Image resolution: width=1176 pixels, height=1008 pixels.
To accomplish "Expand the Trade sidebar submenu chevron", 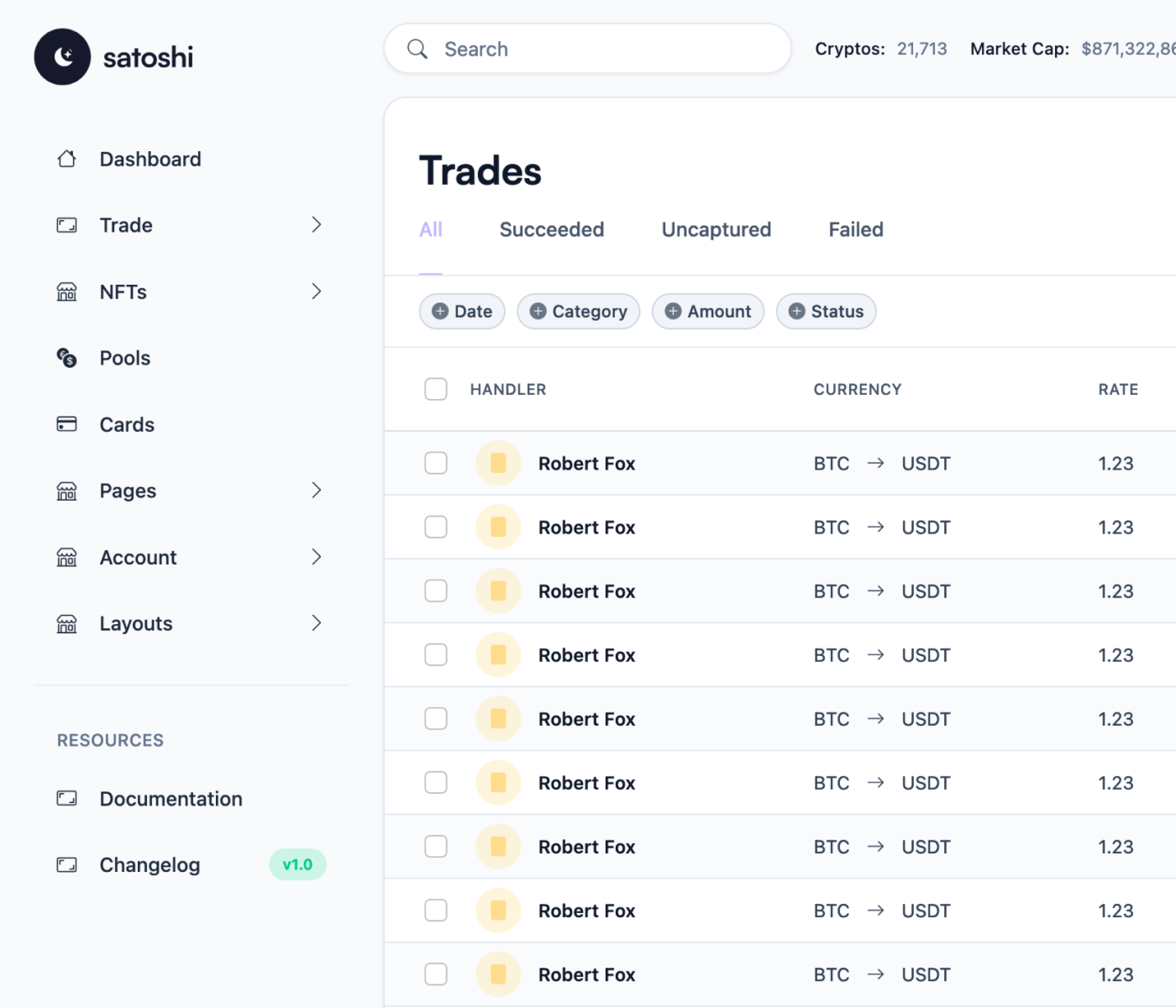I will 316,225.
